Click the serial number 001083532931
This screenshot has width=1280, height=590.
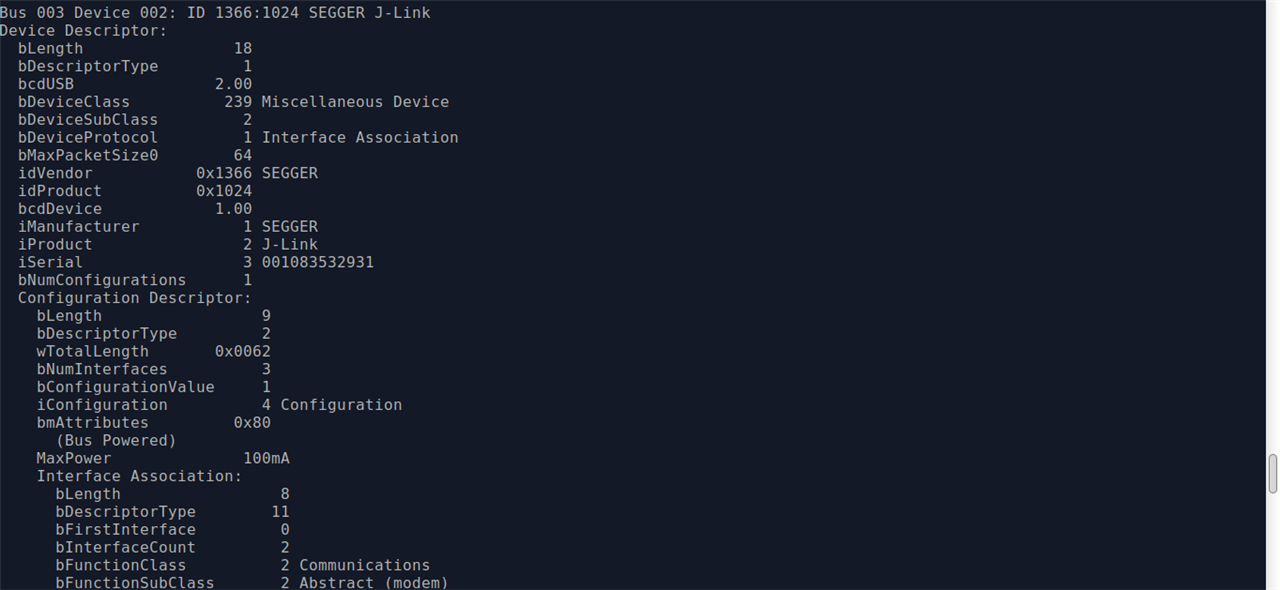point(318,263)
